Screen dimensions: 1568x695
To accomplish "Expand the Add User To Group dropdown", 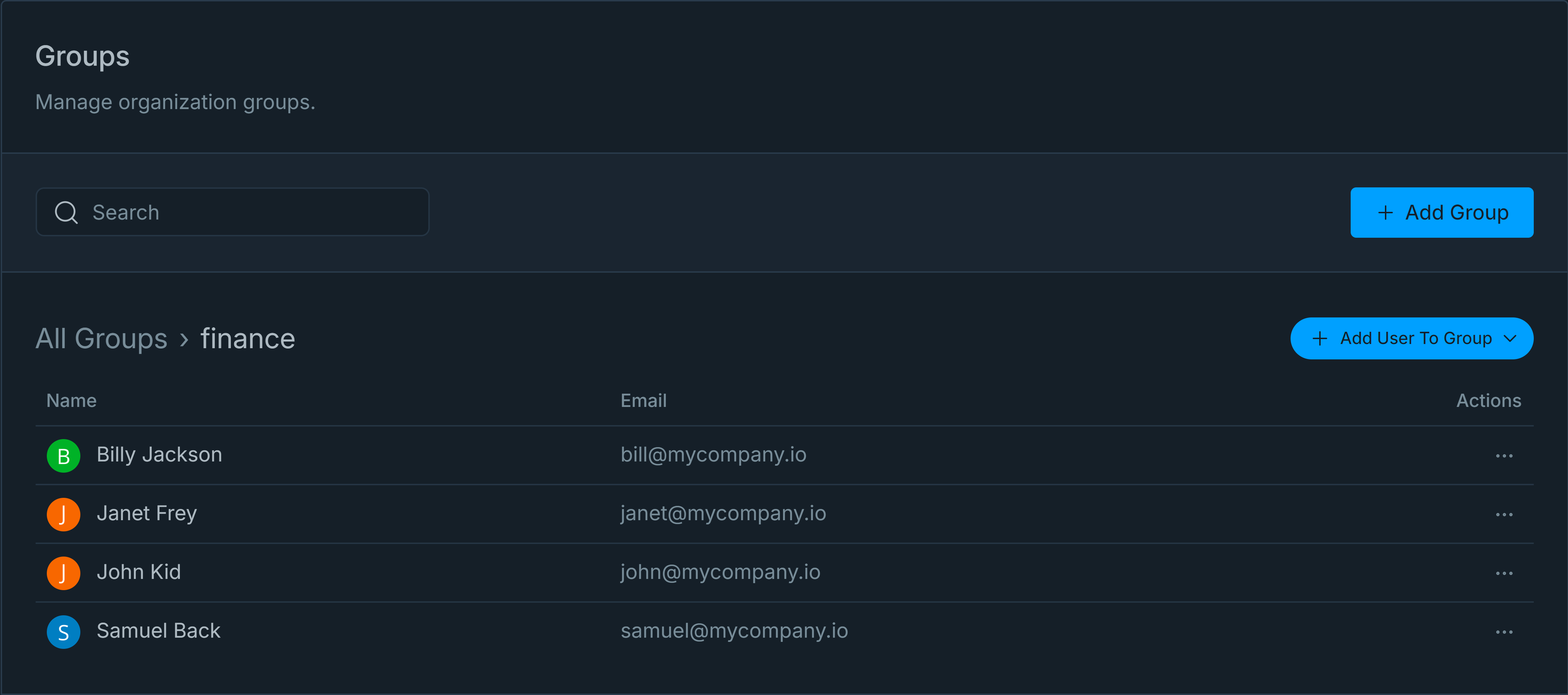I will point(1411,338).
